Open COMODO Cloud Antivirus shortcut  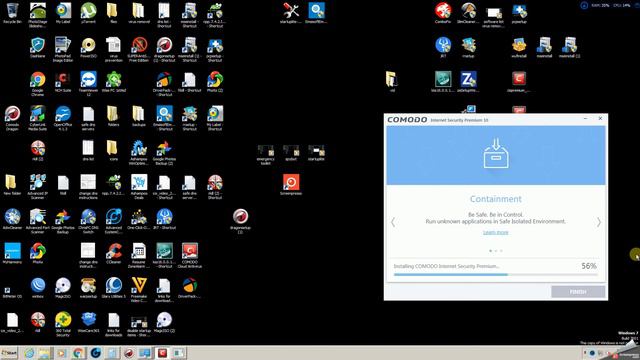pyautogui.click(x=189, y=255)
